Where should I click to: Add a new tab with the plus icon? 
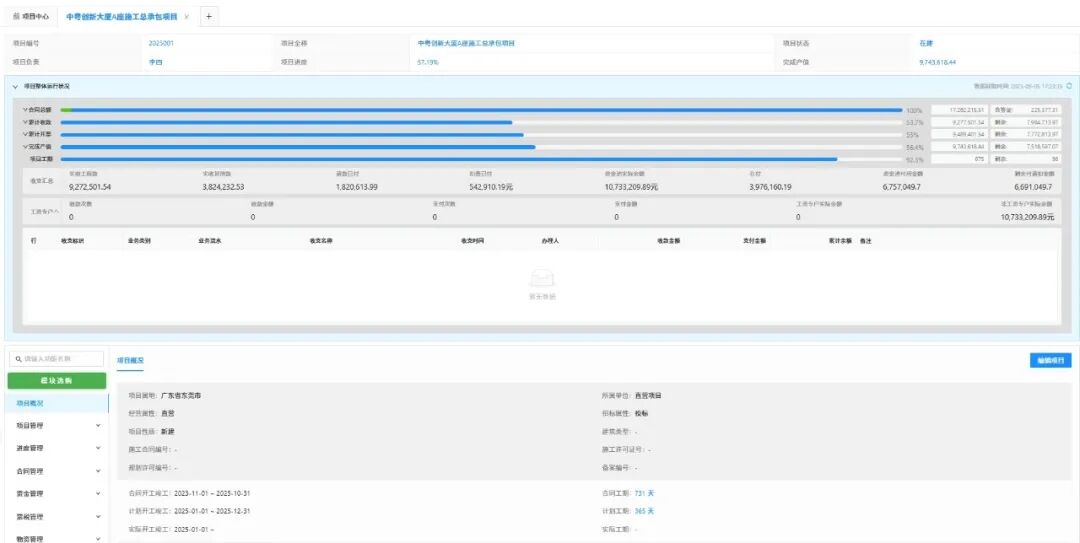pyautogui.click(x=209, y=17)
